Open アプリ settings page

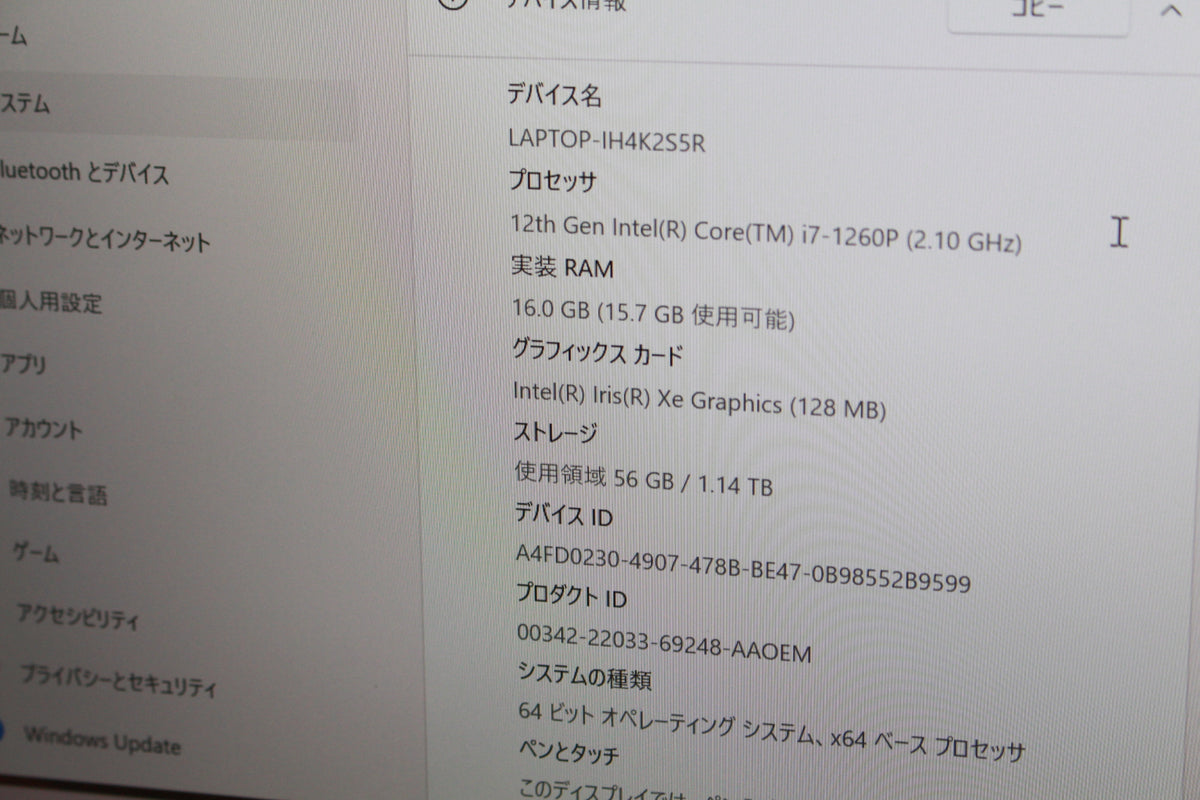[x=24, y=363]
